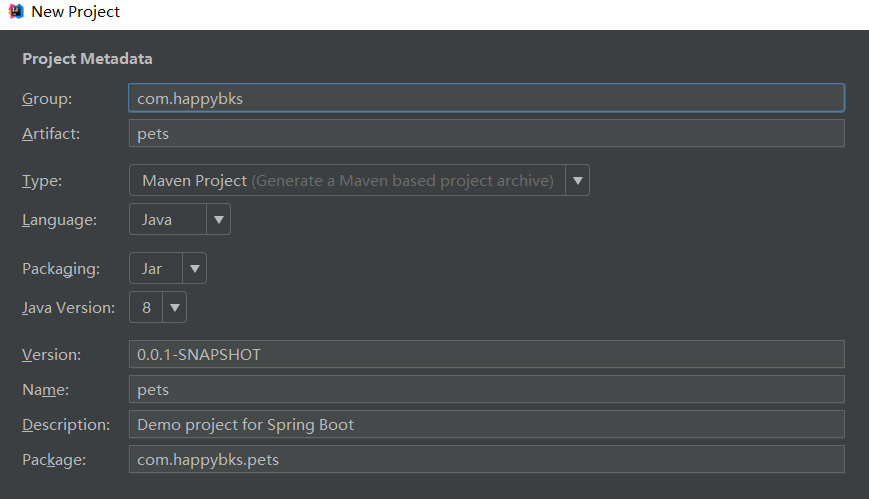
Task: Click the IntelliJ IDEA logo icon
Action: (16, 12)
